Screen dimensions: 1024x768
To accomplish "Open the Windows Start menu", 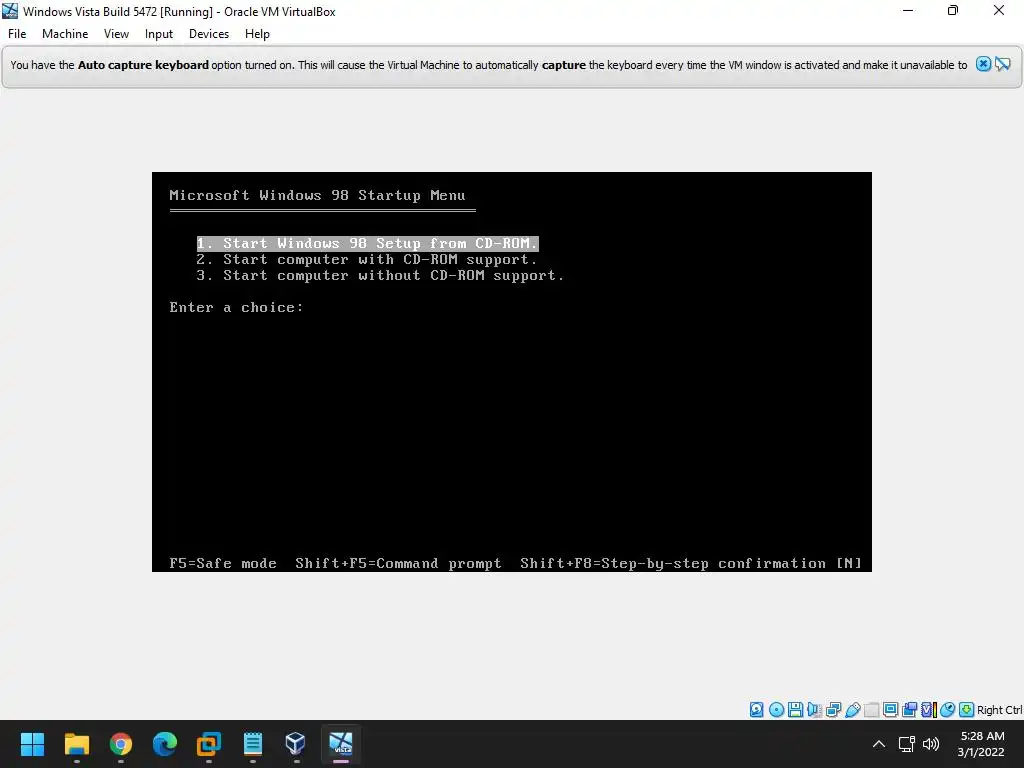I will 32,744.
